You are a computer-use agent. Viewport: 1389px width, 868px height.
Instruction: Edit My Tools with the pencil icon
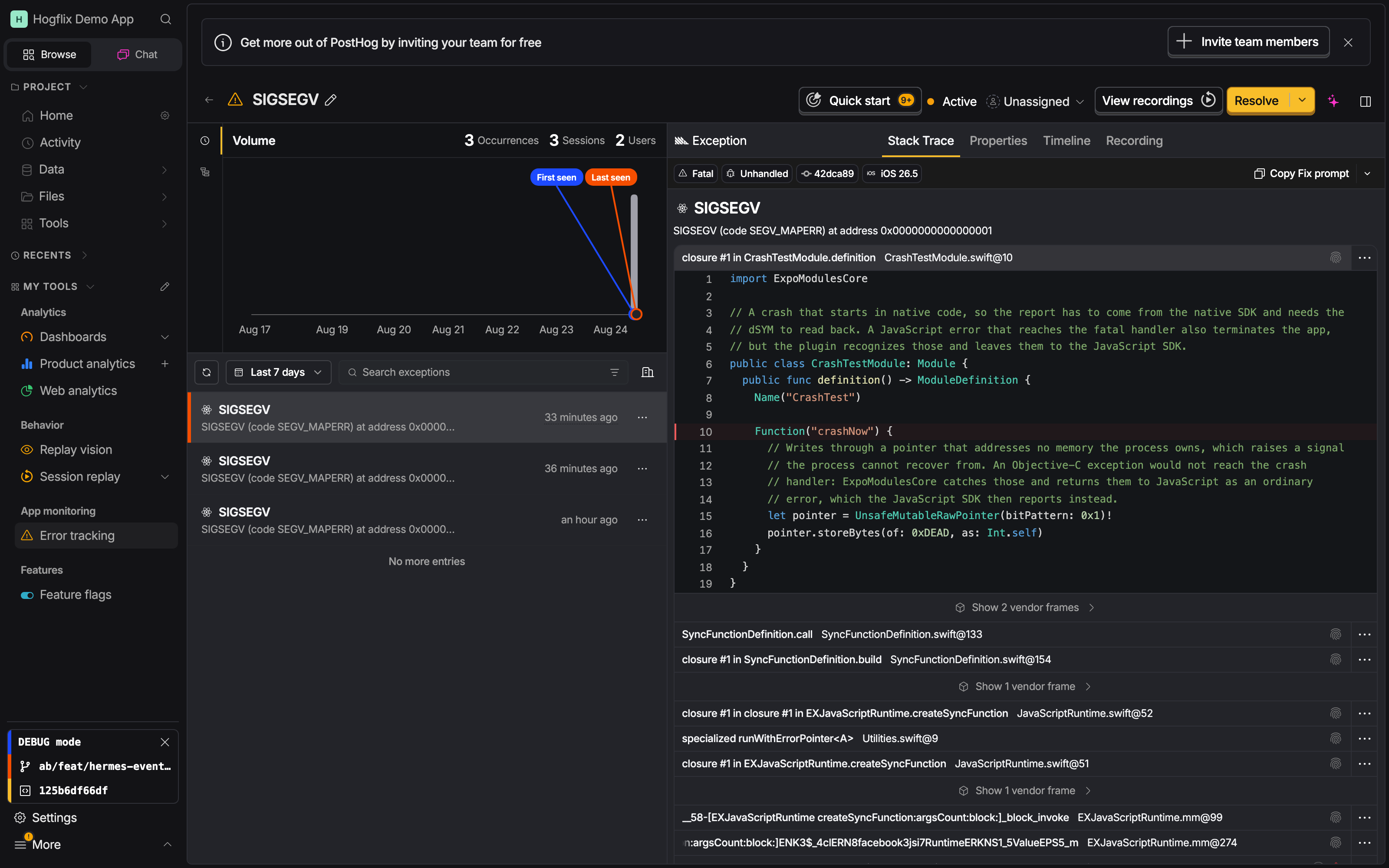(165, 286)
